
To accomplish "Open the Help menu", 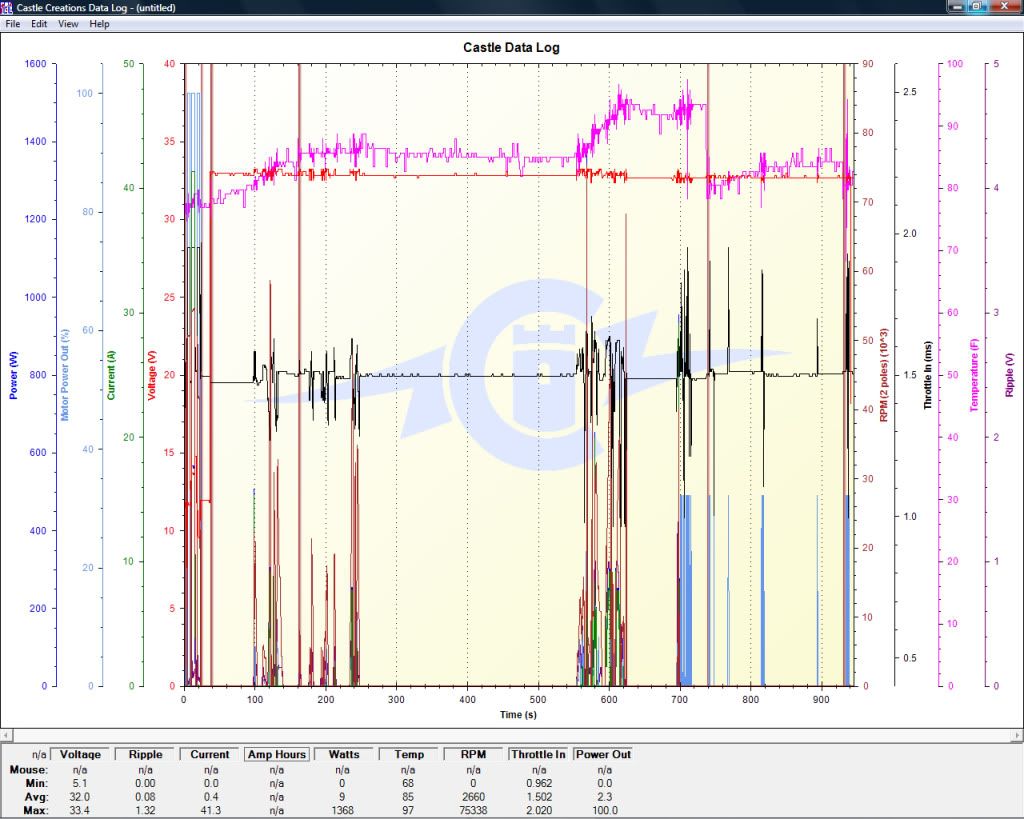I will (x=99, y=23).
